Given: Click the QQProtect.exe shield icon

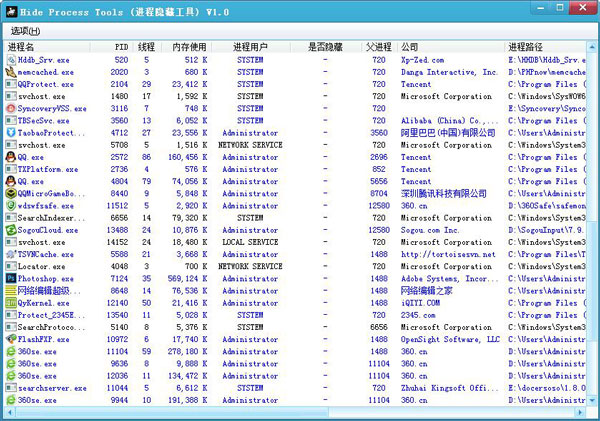Looking at the screenshot, I should (11, 84).
